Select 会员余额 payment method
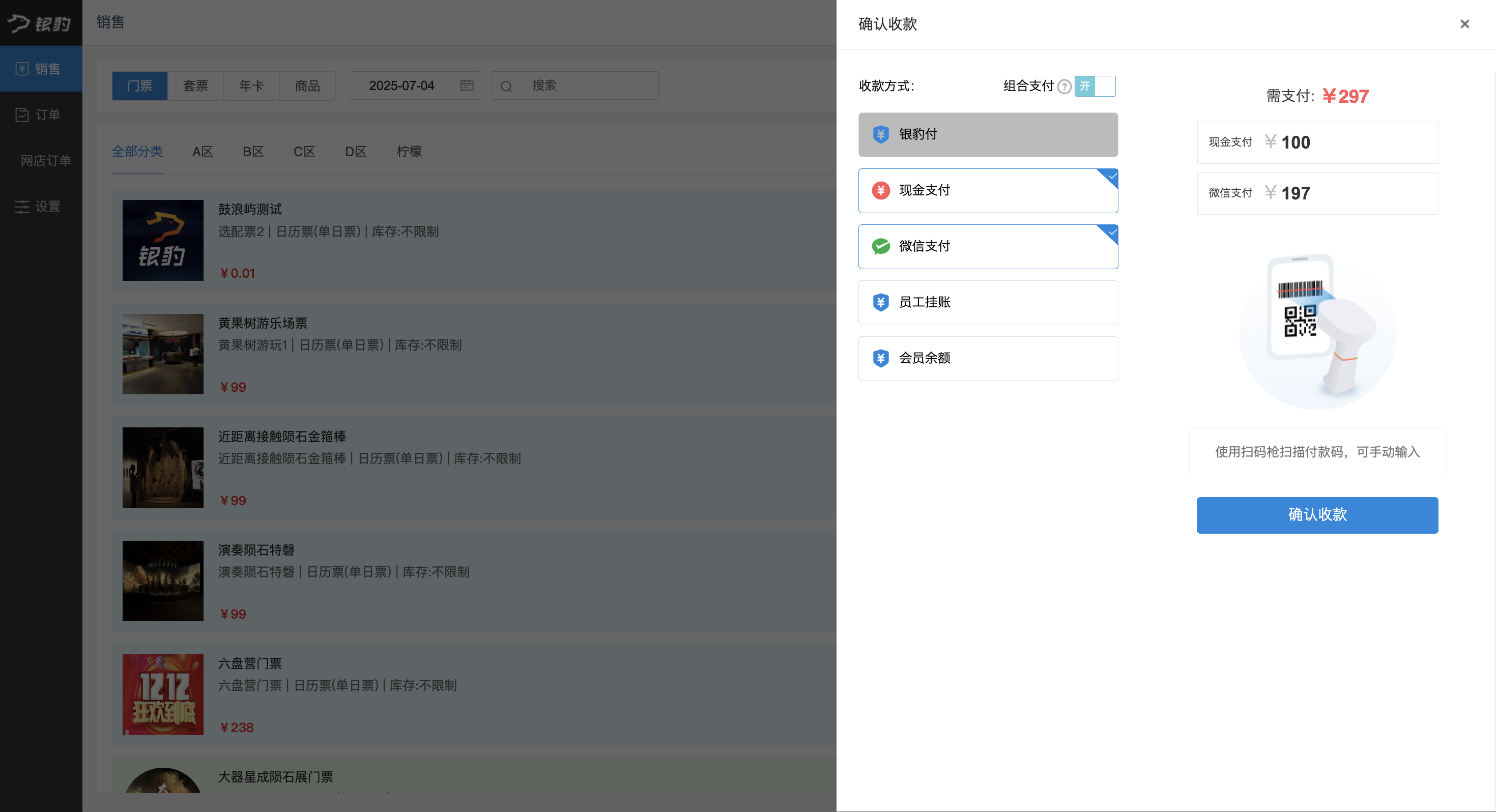The height and width of the screenshot is (812, 1496). (x=988, y=358)
